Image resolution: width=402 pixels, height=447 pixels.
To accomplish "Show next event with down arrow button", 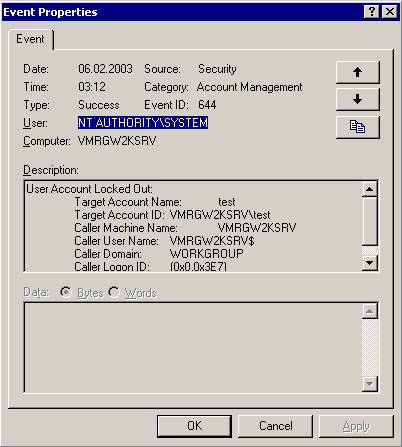I will tap(358, 99).
